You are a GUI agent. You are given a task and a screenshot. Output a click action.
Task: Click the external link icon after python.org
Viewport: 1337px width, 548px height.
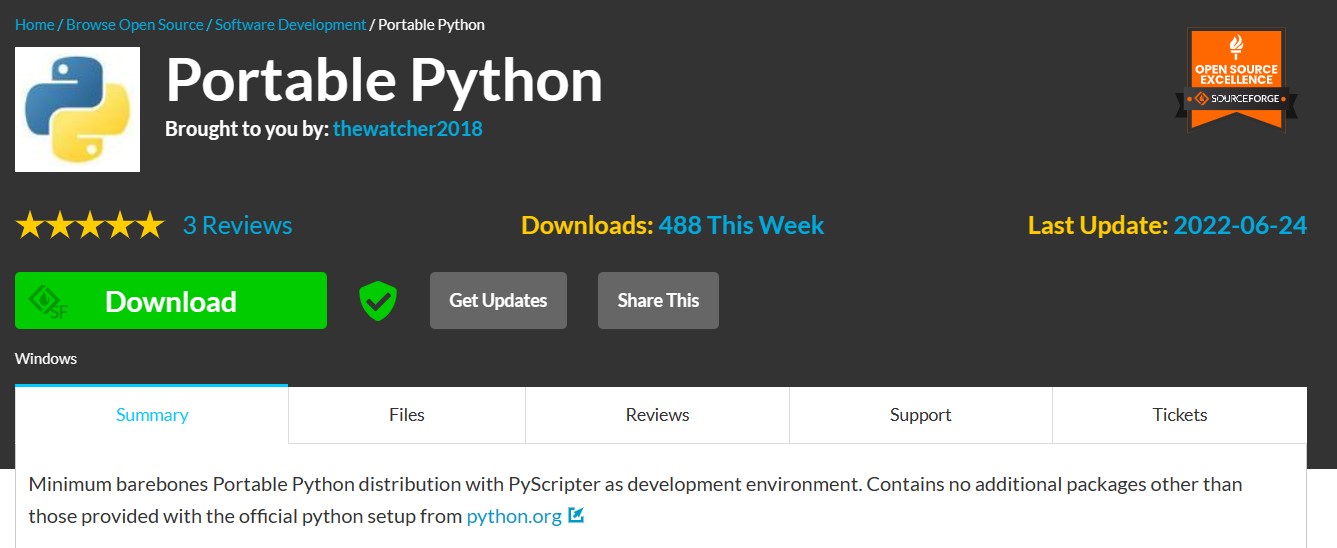(x=576, y=516)
